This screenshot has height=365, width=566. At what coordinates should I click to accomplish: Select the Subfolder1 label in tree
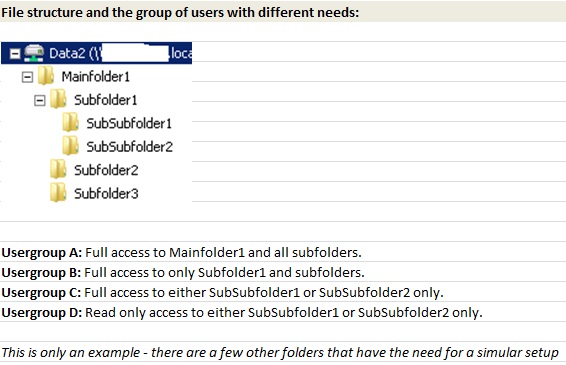(x=106, y=100)
